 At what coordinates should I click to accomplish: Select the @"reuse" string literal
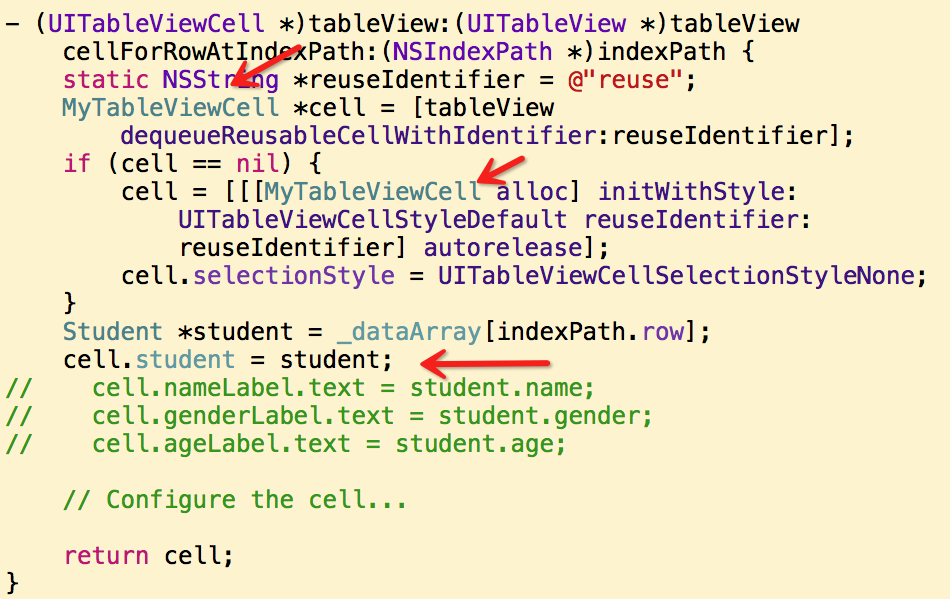click(x=625, y=80)
